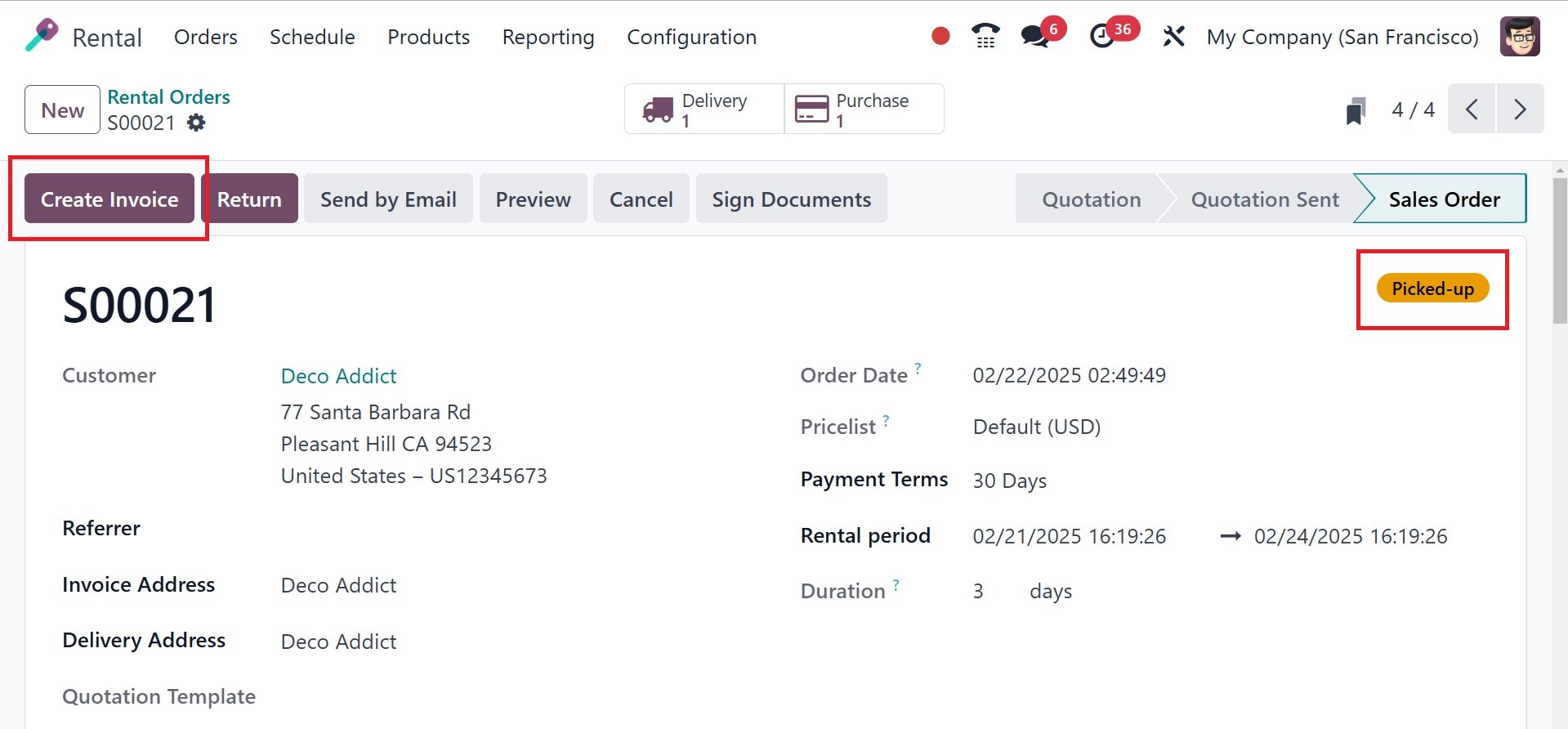The width and height of the screenshot is (1568, 729).
Task: Click the Create Invoice button
Action: (x=109, y=199)
